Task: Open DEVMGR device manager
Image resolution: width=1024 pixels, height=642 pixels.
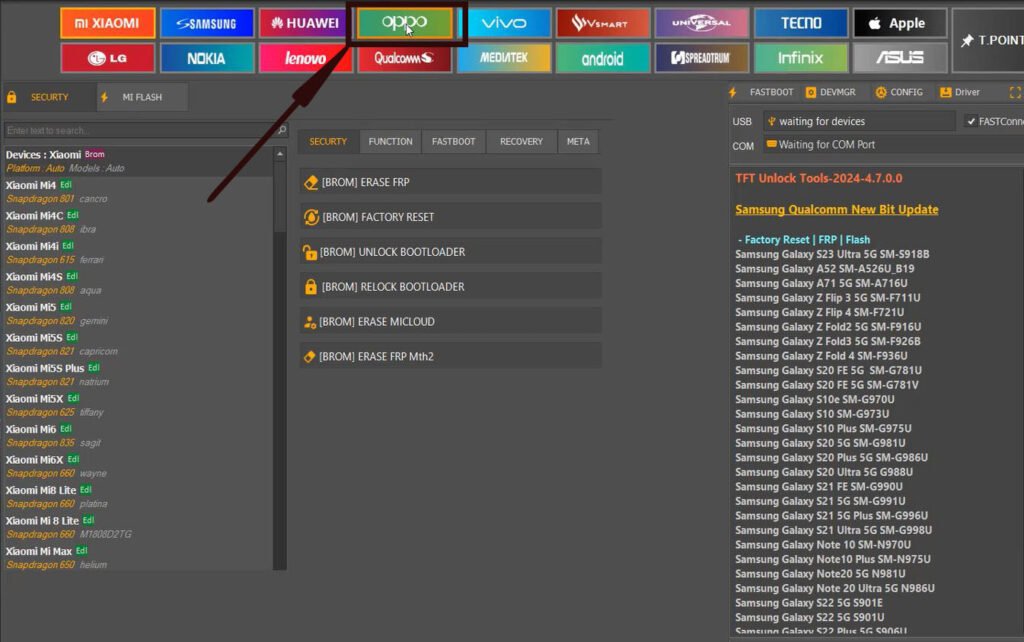Action: coord(831,93)
